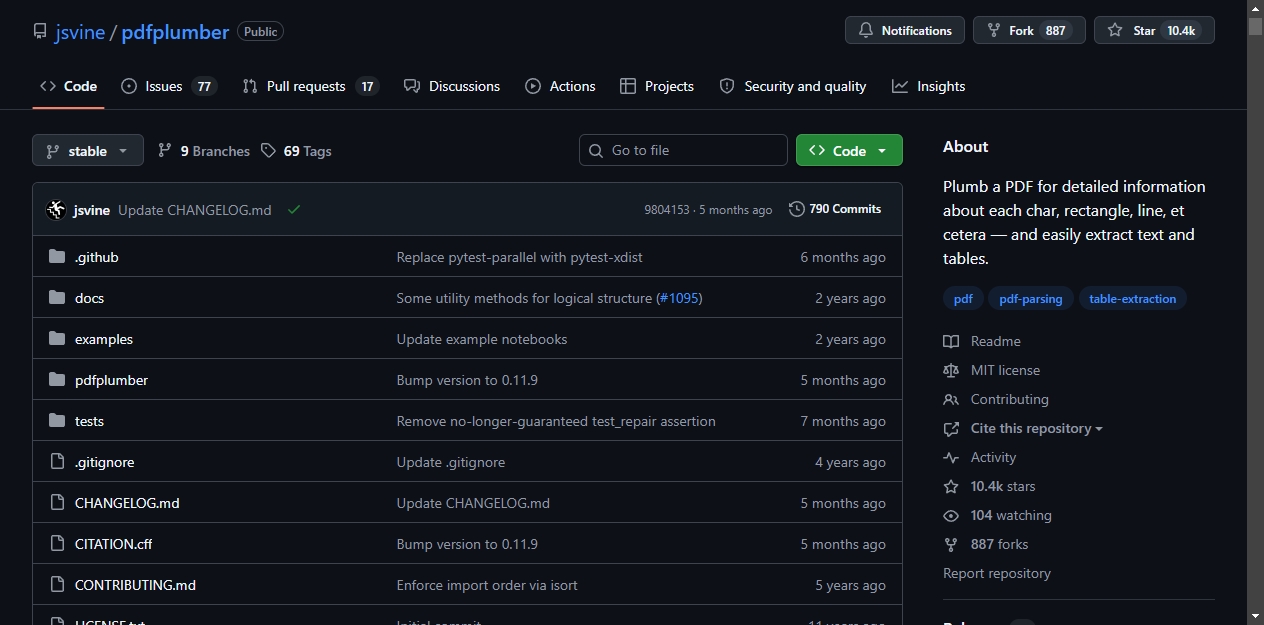Open the Issues tab
The width and height of the screenshot is (1264, 625).
coord(169,86)
